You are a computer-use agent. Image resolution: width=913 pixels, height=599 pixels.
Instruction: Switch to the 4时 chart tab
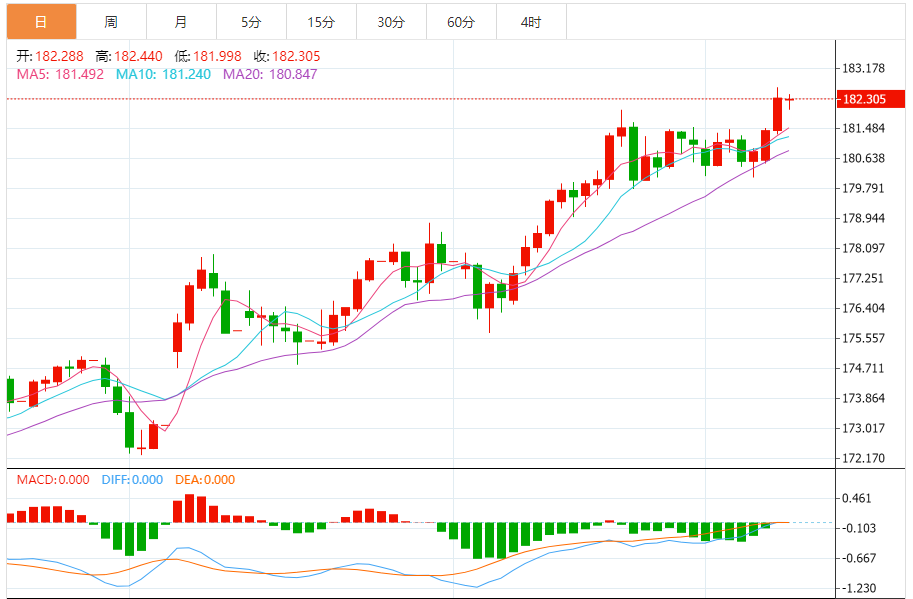click(x=531, y=21)
